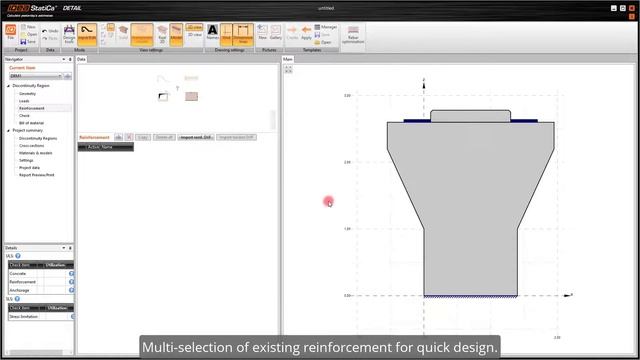Open the Current item combo box

pyautogui.click(x=36, y=76)
